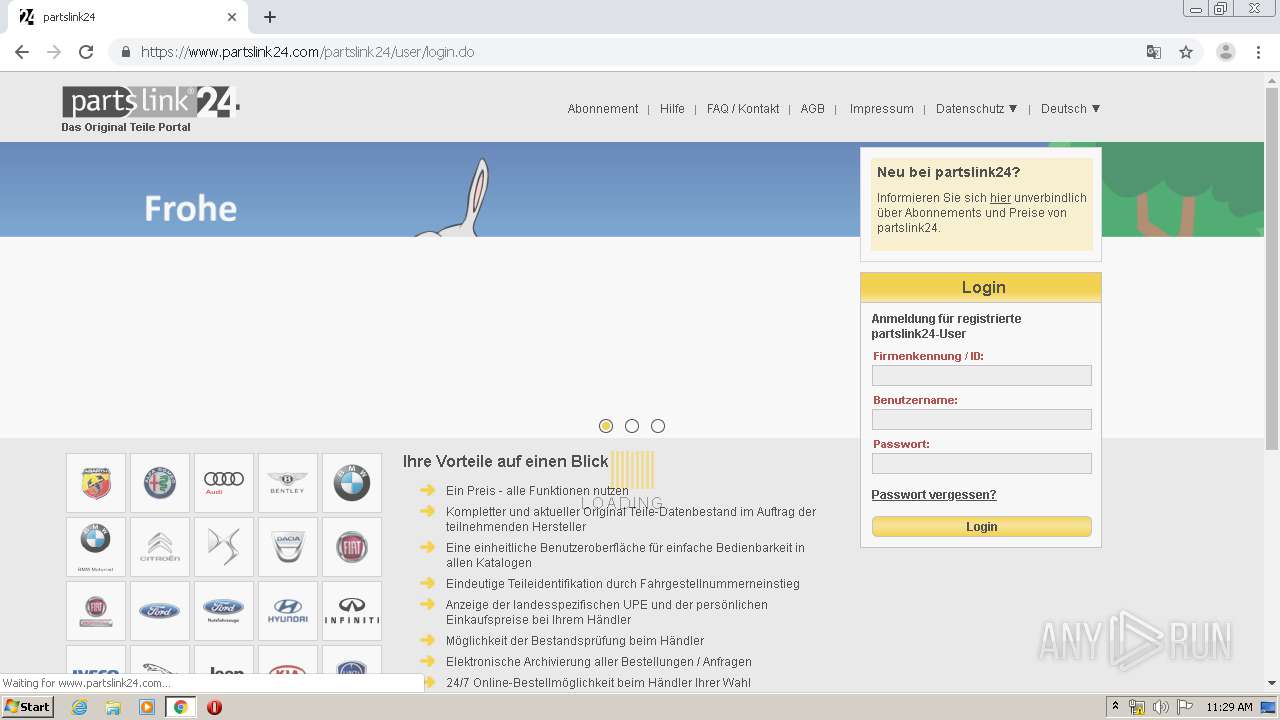The width and height of the screenshot is (1280, 720).
Task: Expand the Datenschutz dropdown menu
Action: pos(976,109)
